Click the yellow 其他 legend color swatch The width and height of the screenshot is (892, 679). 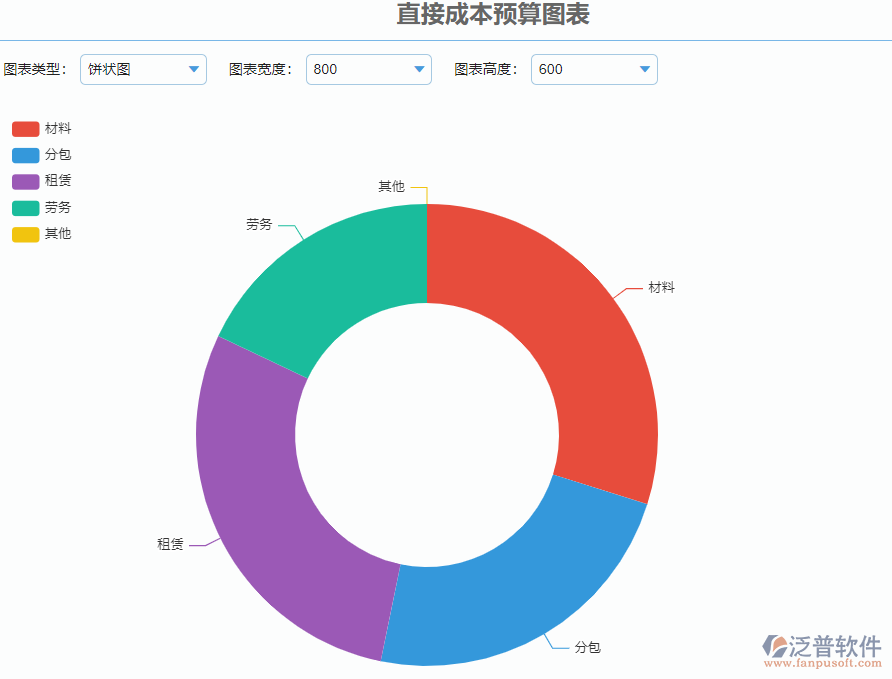tap(25, 233)
